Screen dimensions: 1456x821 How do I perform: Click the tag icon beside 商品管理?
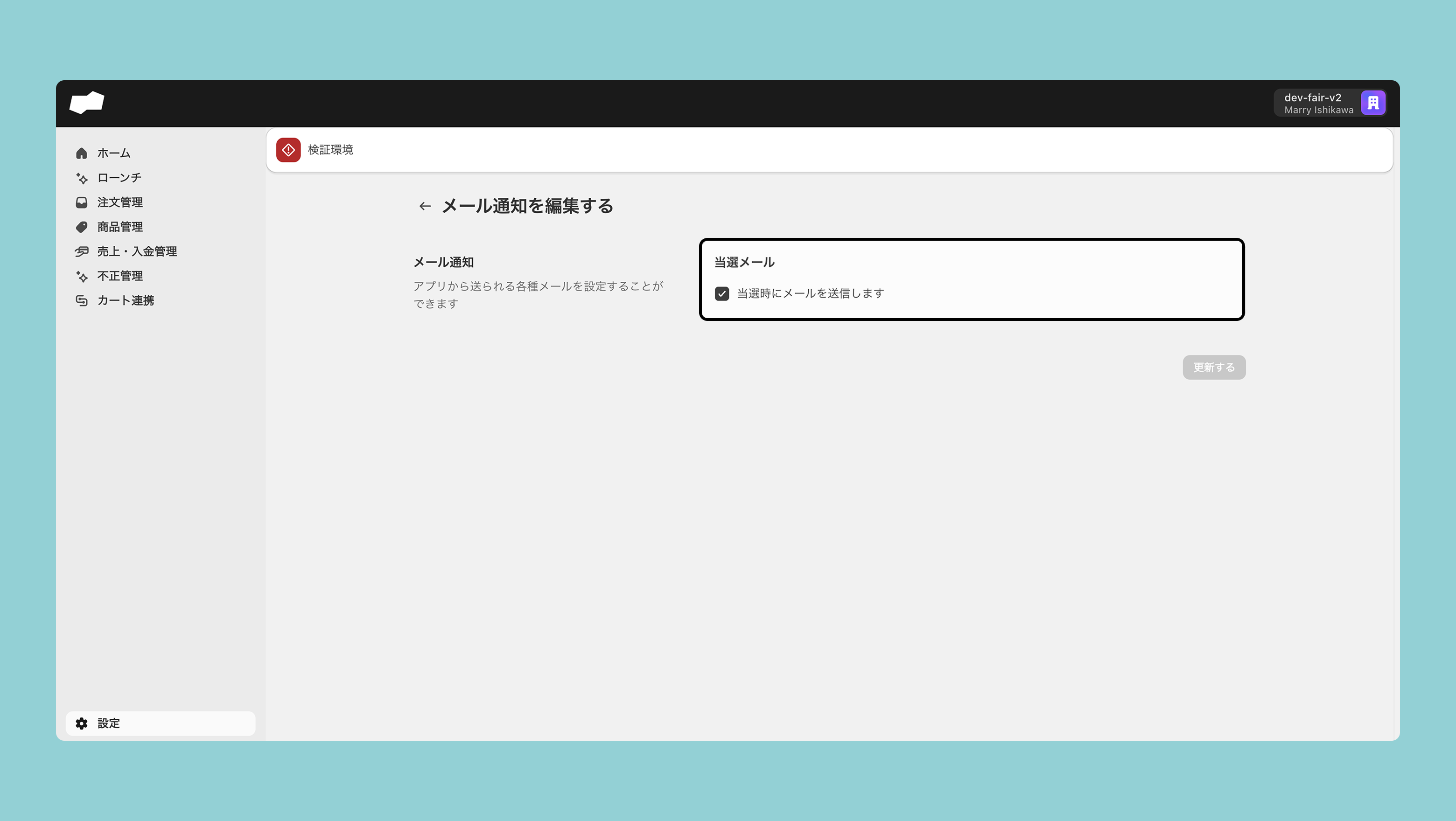81,227
